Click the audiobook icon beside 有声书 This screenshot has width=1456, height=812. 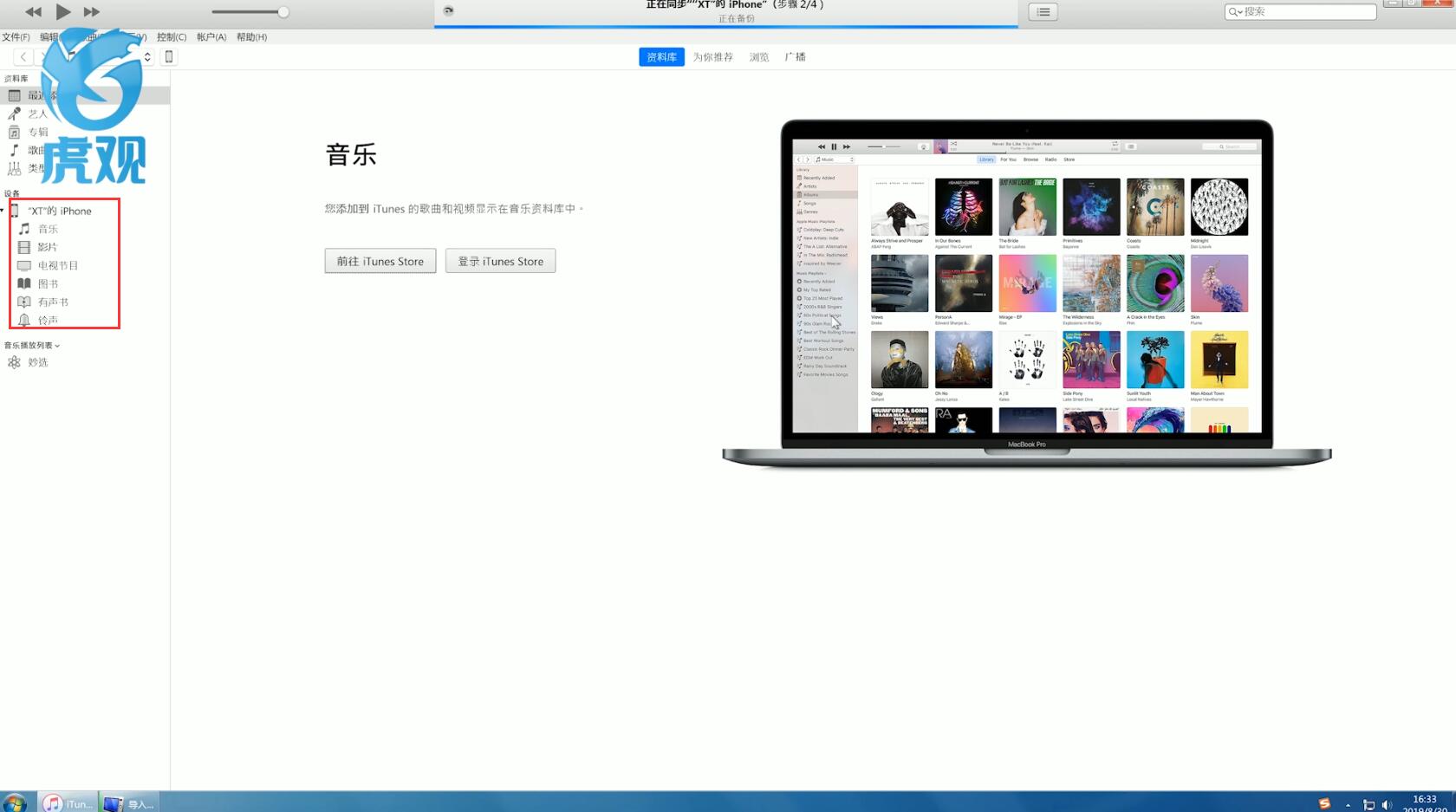click(x=24, y=302)
